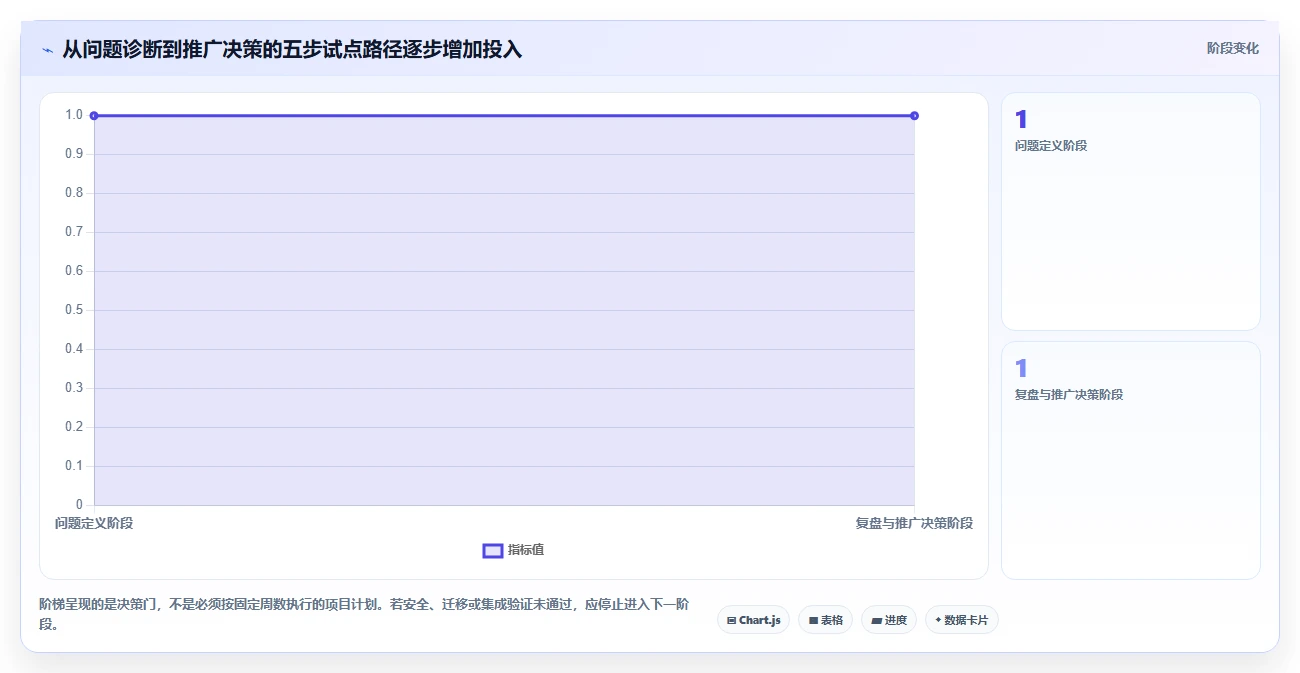Click the 阶段变化 label in the header
1300x673 pixels.
point(1233,48)
